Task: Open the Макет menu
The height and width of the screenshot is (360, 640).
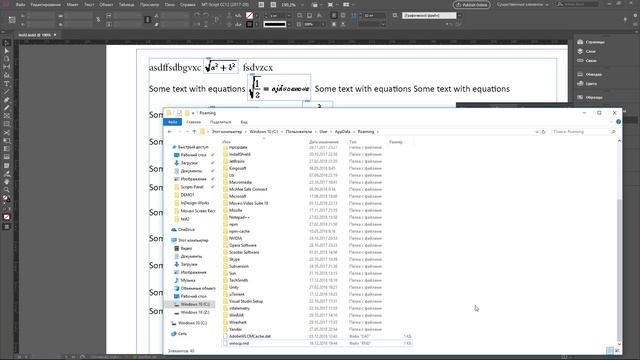Action: [72, 5]
